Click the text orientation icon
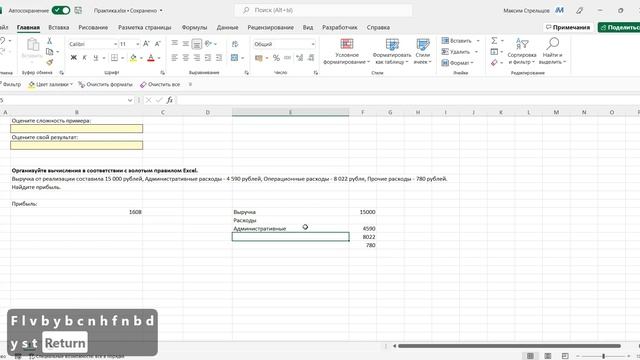Image resolution: width=640 pixels, height=360 pixels. pyautogui.click(x=209, y=43)
